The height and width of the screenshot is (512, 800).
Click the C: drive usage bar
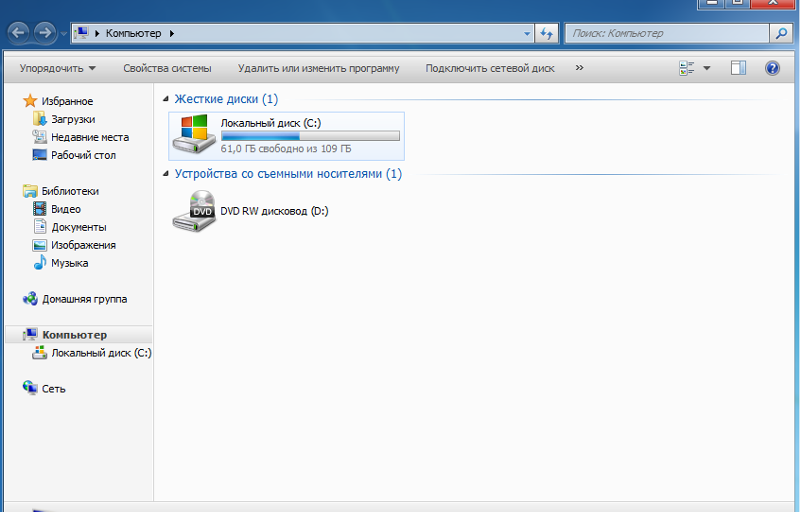click(x=310, y=136)
